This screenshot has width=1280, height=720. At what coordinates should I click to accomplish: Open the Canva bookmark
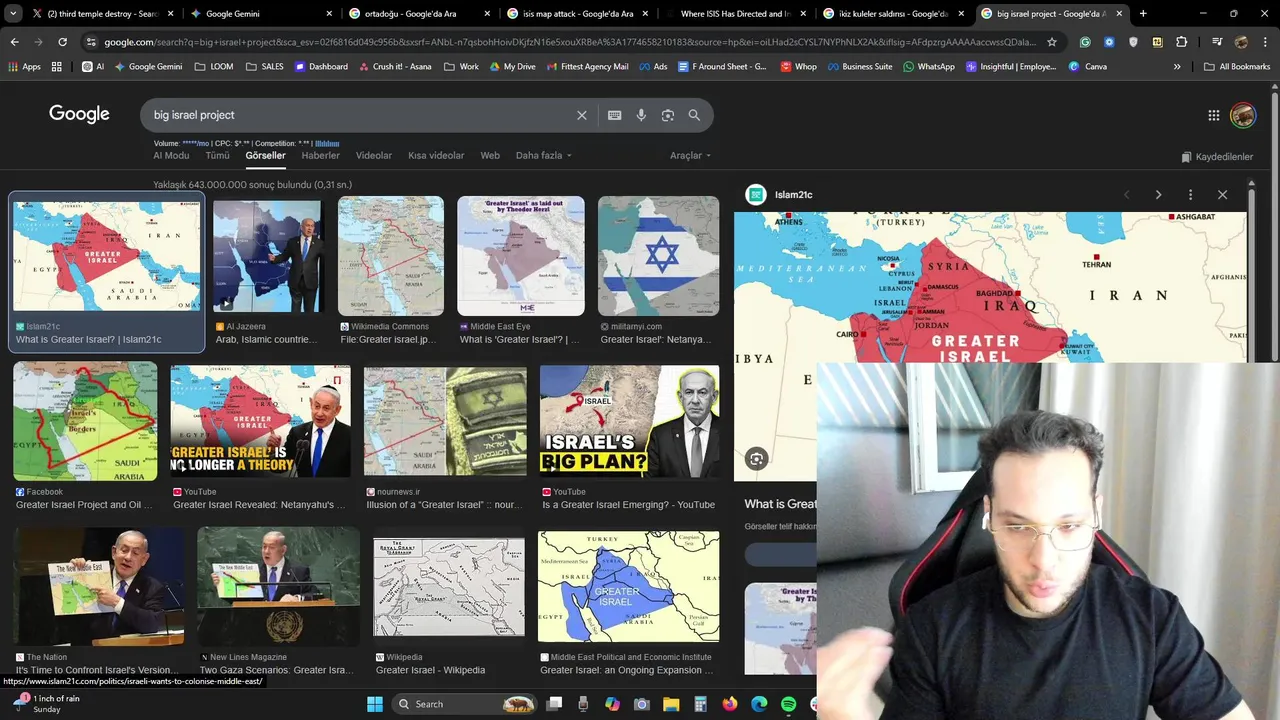pos(1088,67)
